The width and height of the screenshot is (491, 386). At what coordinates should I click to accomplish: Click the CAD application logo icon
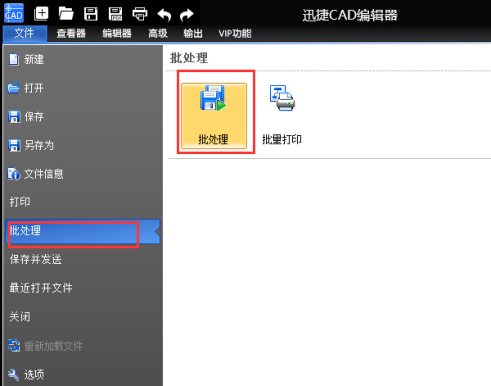pos(14,13)
